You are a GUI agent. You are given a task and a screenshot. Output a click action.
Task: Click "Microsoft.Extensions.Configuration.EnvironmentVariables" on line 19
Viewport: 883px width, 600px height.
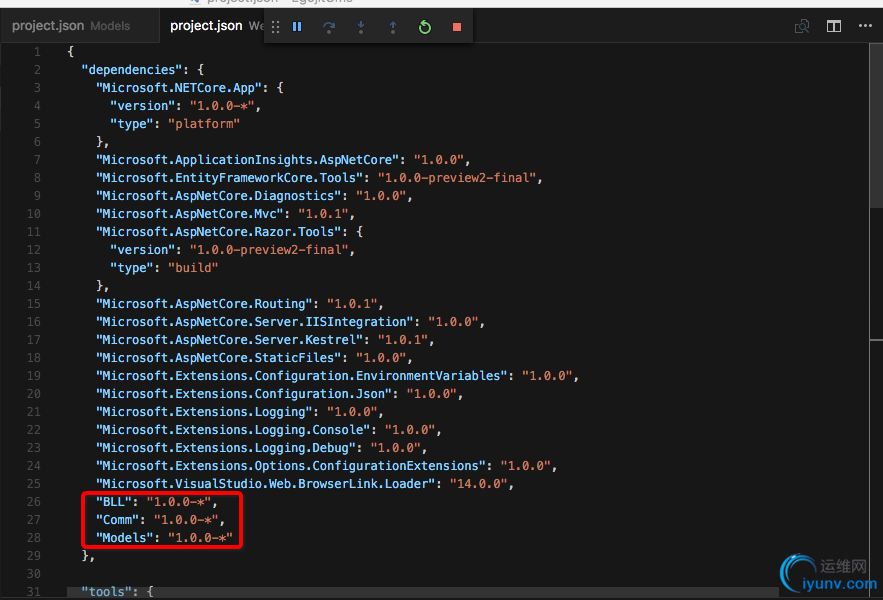301,376
